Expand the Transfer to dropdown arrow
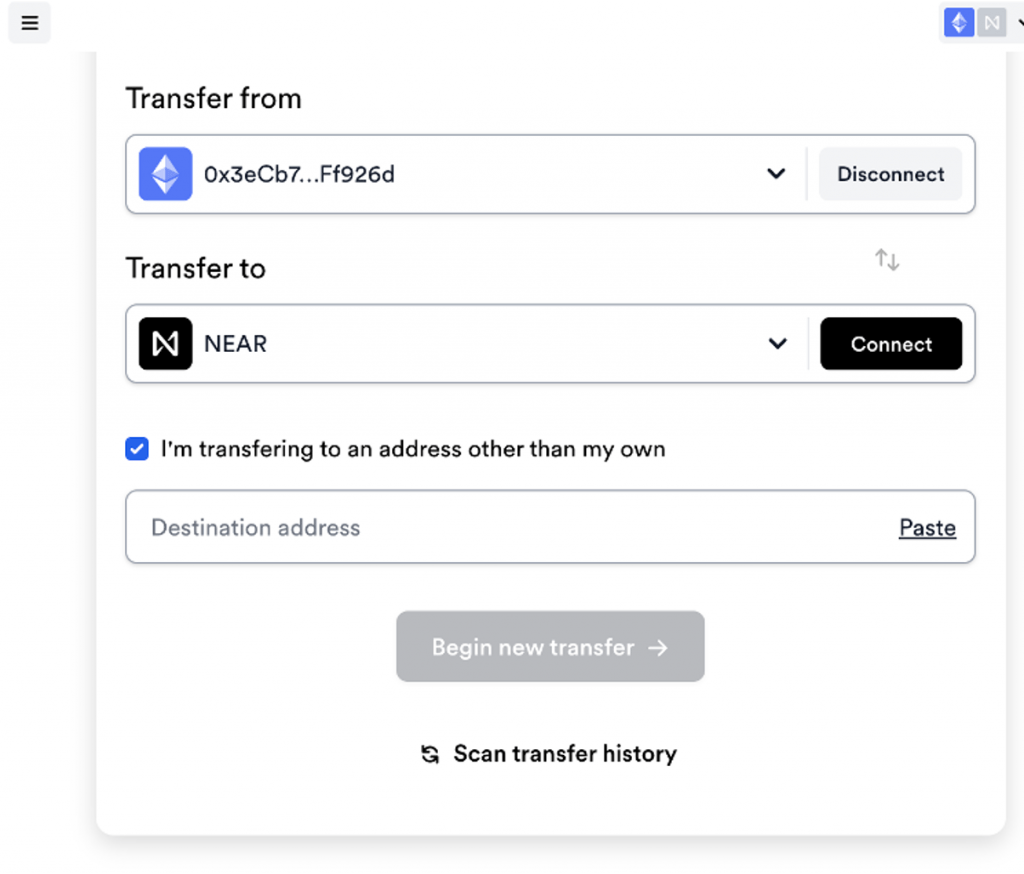The image size is (1024, 874). click(x=777, y=344)
